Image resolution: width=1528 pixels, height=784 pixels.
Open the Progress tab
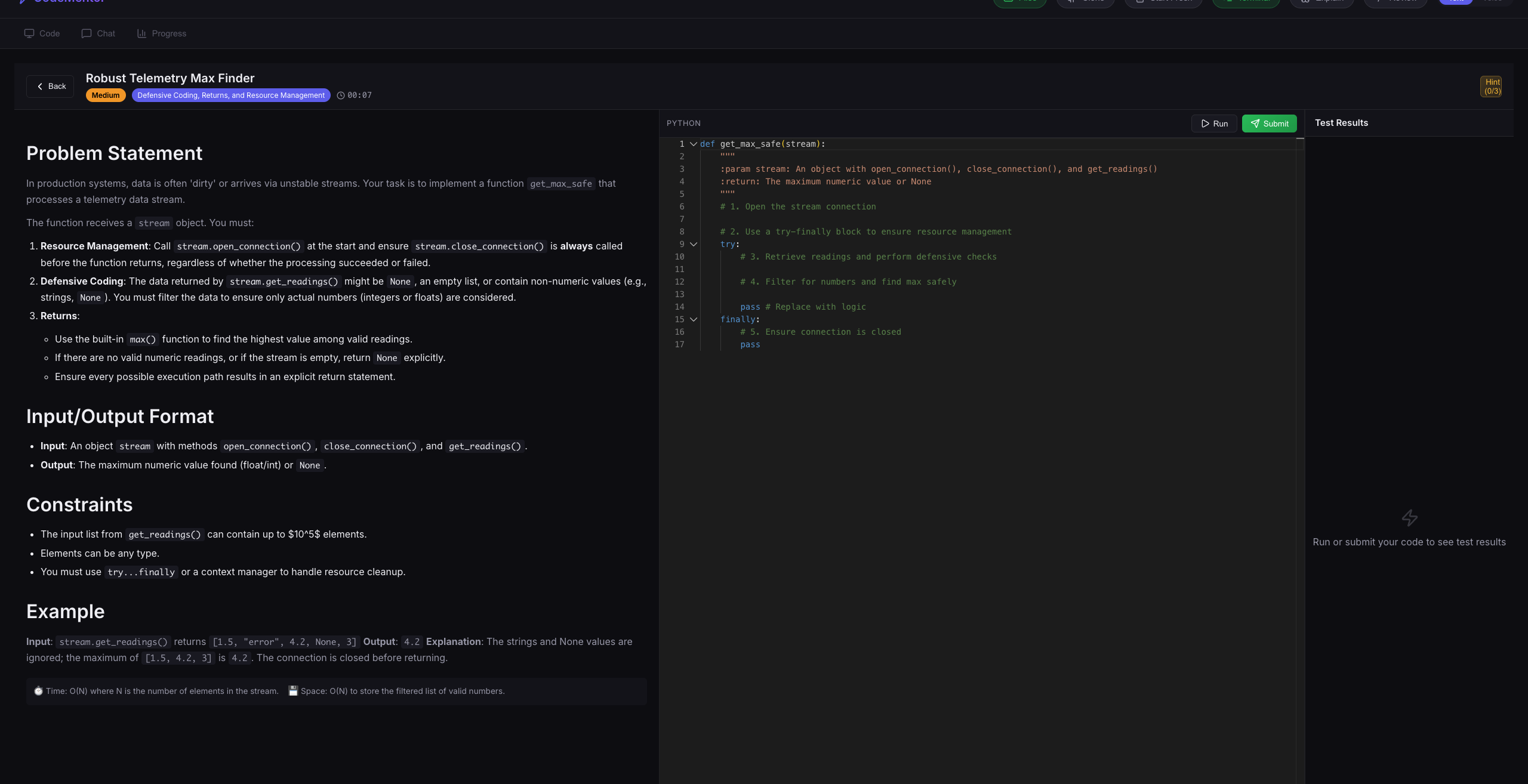coord(162,33)
